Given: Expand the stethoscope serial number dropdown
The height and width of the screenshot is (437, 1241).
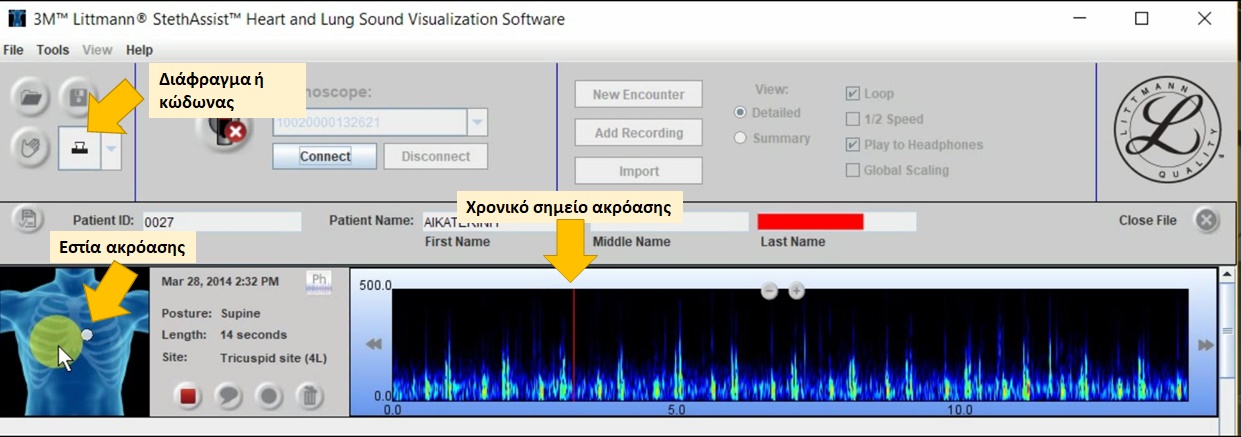Looking at the screenshot, I should coord(477,123).
